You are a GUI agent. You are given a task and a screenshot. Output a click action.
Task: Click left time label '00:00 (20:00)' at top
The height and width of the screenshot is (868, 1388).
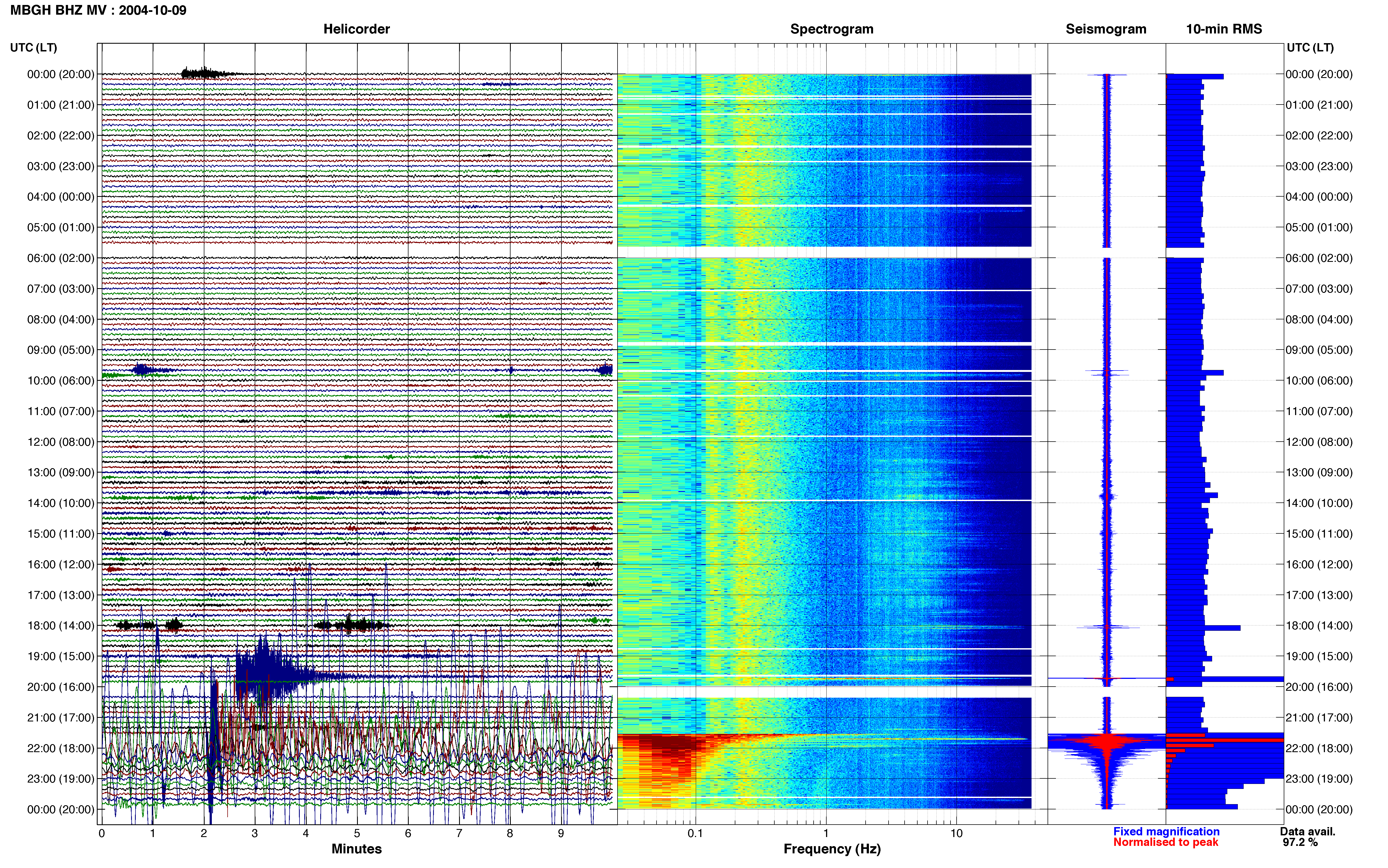point(61,74)
